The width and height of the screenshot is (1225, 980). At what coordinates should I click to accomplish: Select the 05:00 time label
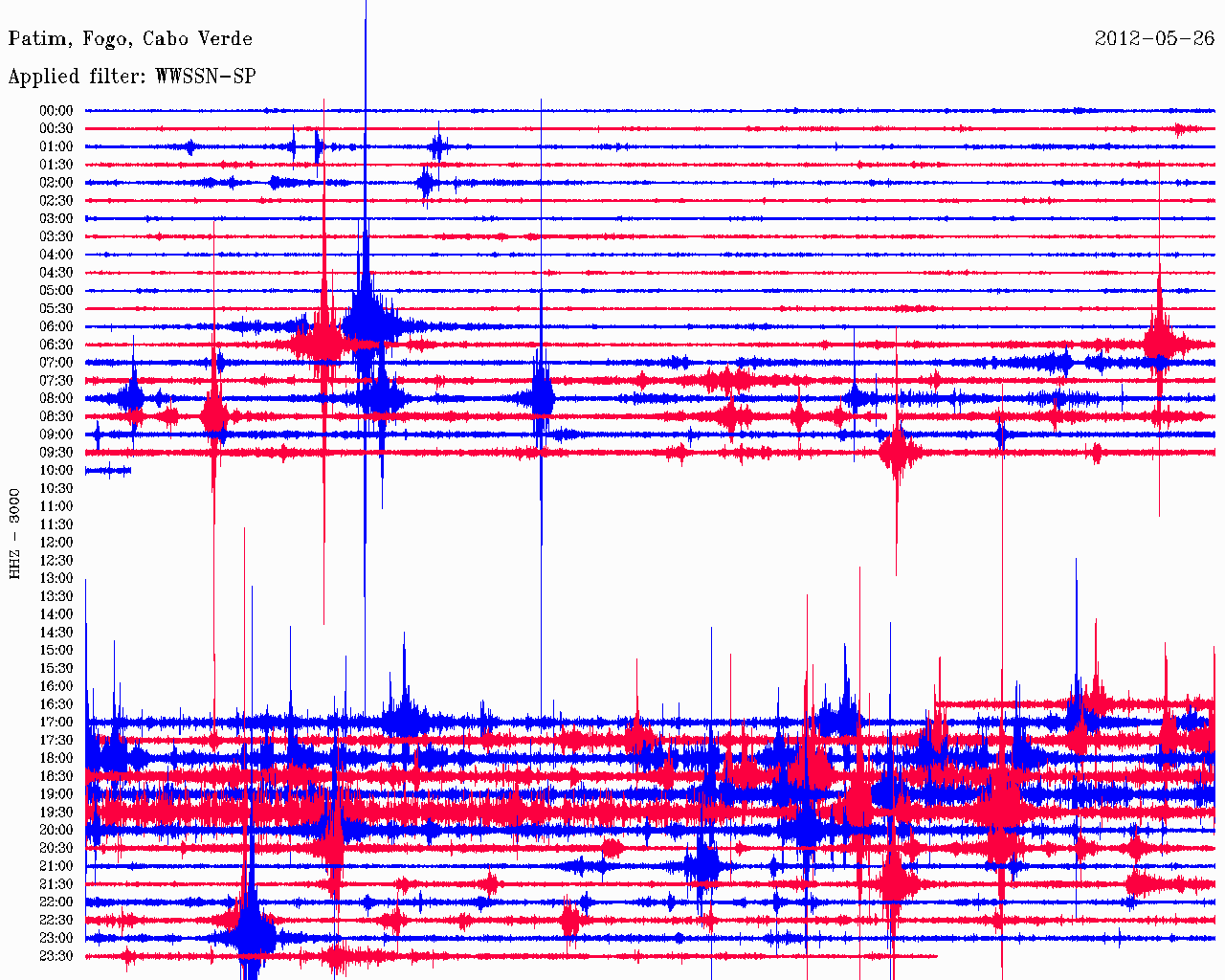pos(56,291)
